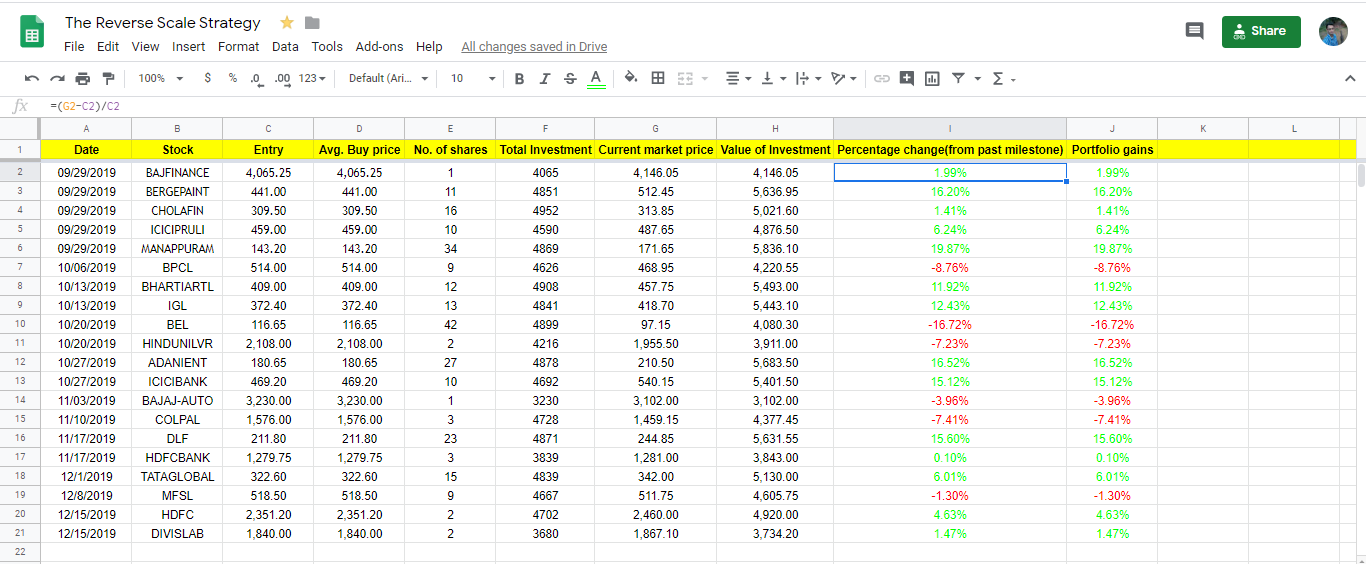Select the HINDUNILVR cell
This screenshot has width=1366, height=564.
(177, 344)
